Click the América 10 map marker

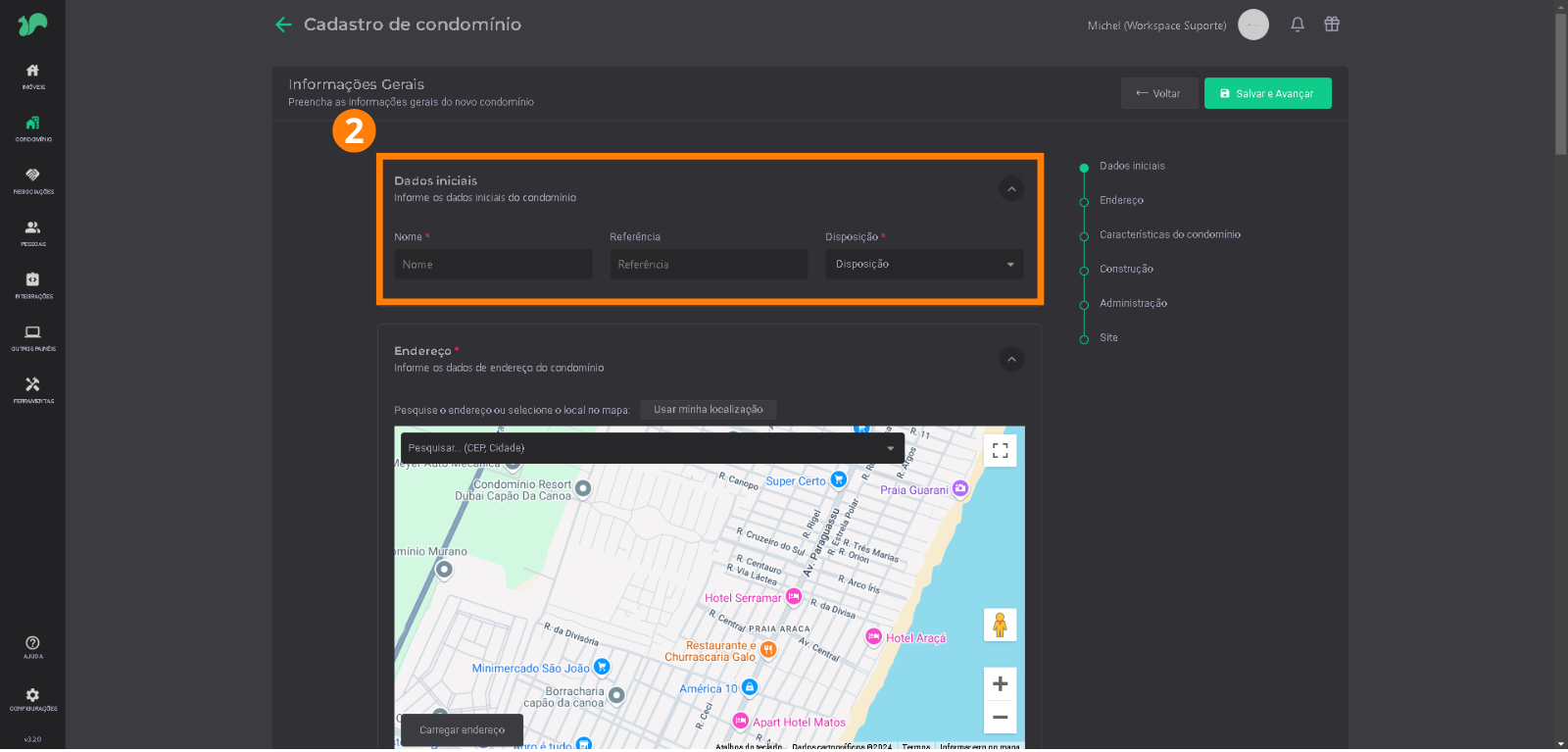point(750,687)
